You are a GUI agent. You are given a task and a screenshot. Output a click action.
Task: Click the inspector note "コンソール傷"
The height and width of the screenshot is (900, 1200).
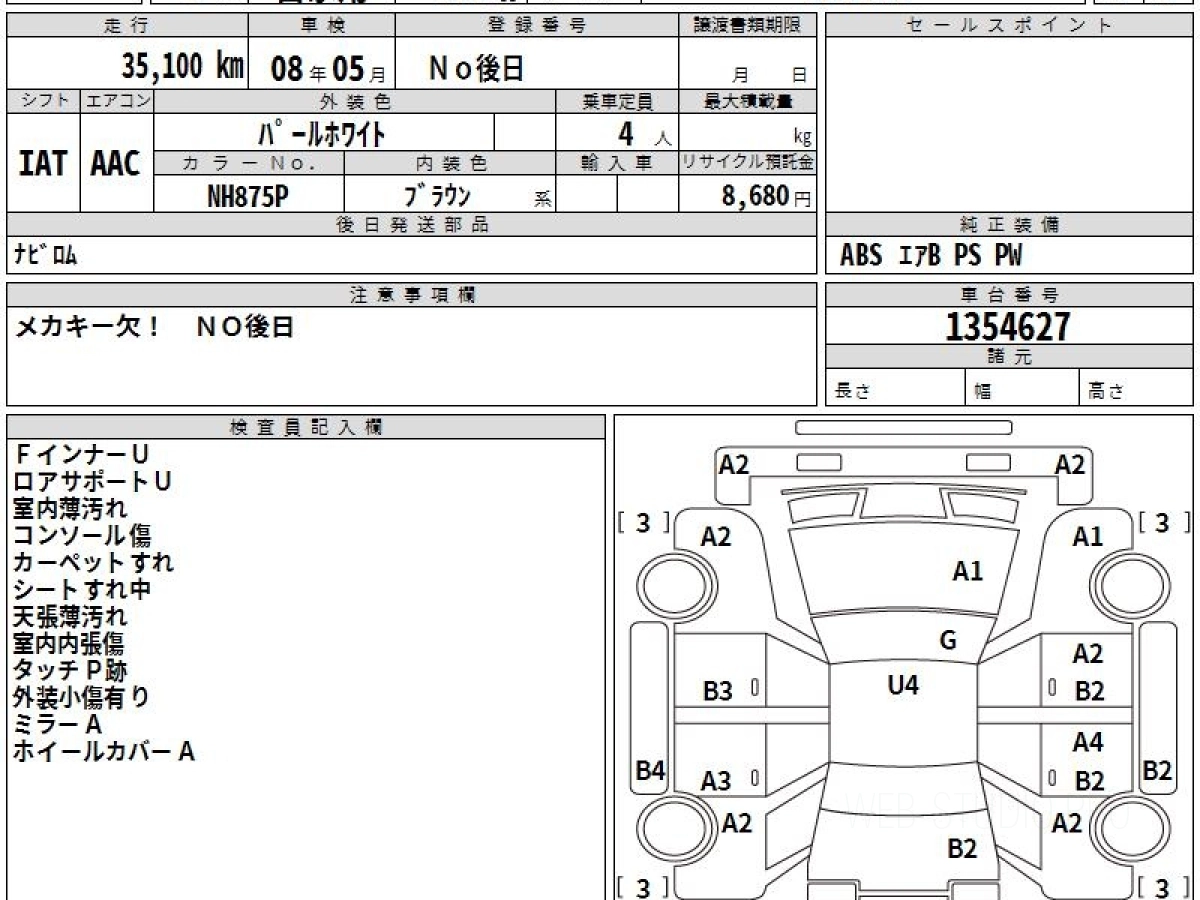(x=82, y=536)
